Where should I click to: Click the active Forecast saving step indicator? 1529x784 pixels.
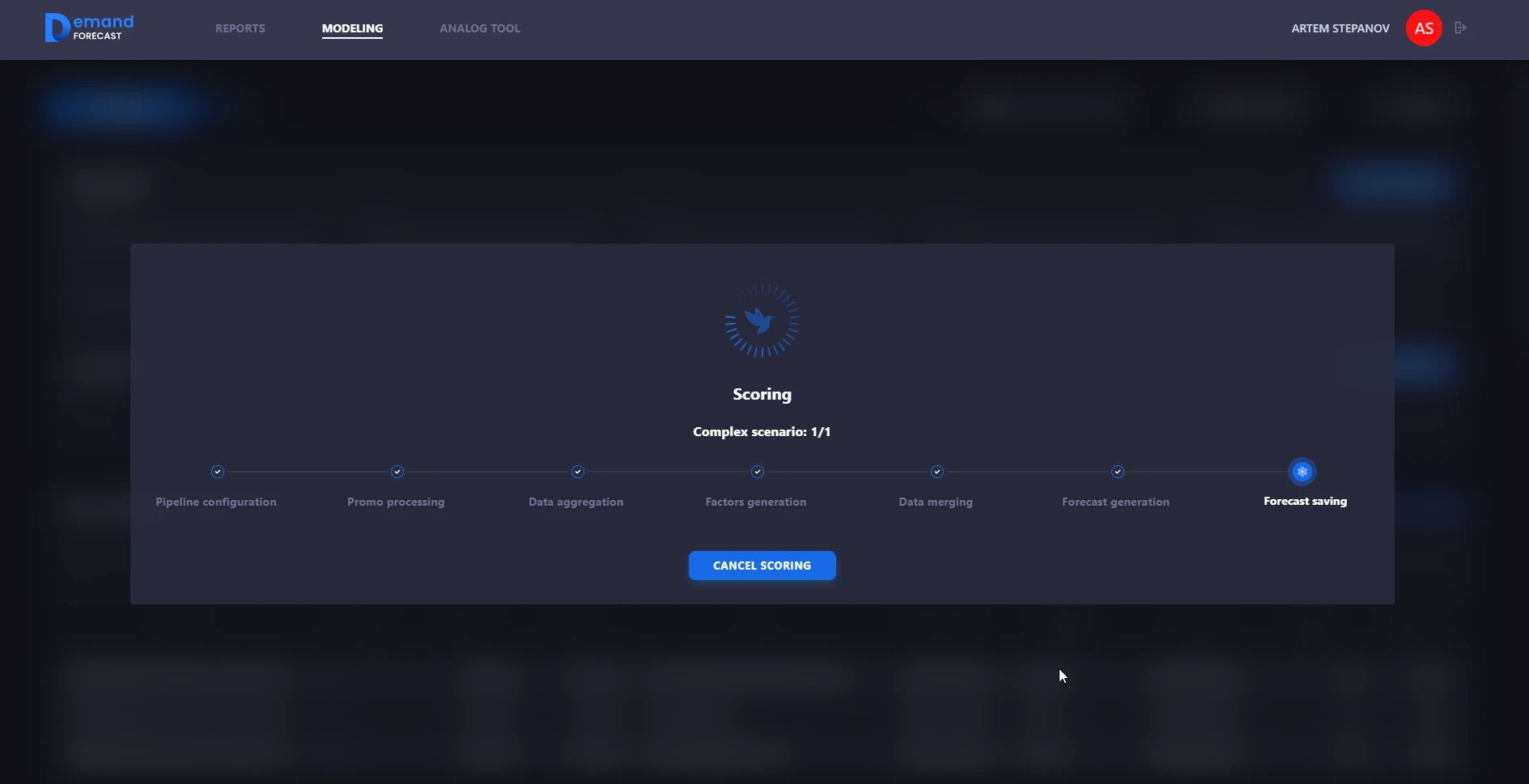coord(1302,472)
